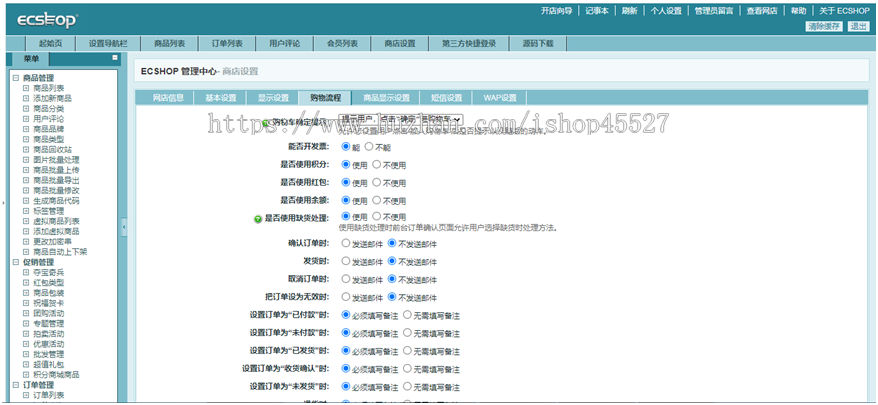Collapse the left sidebar with the arrow handle
This screenshot has height=405, width=878.
[x=124, y=227]
